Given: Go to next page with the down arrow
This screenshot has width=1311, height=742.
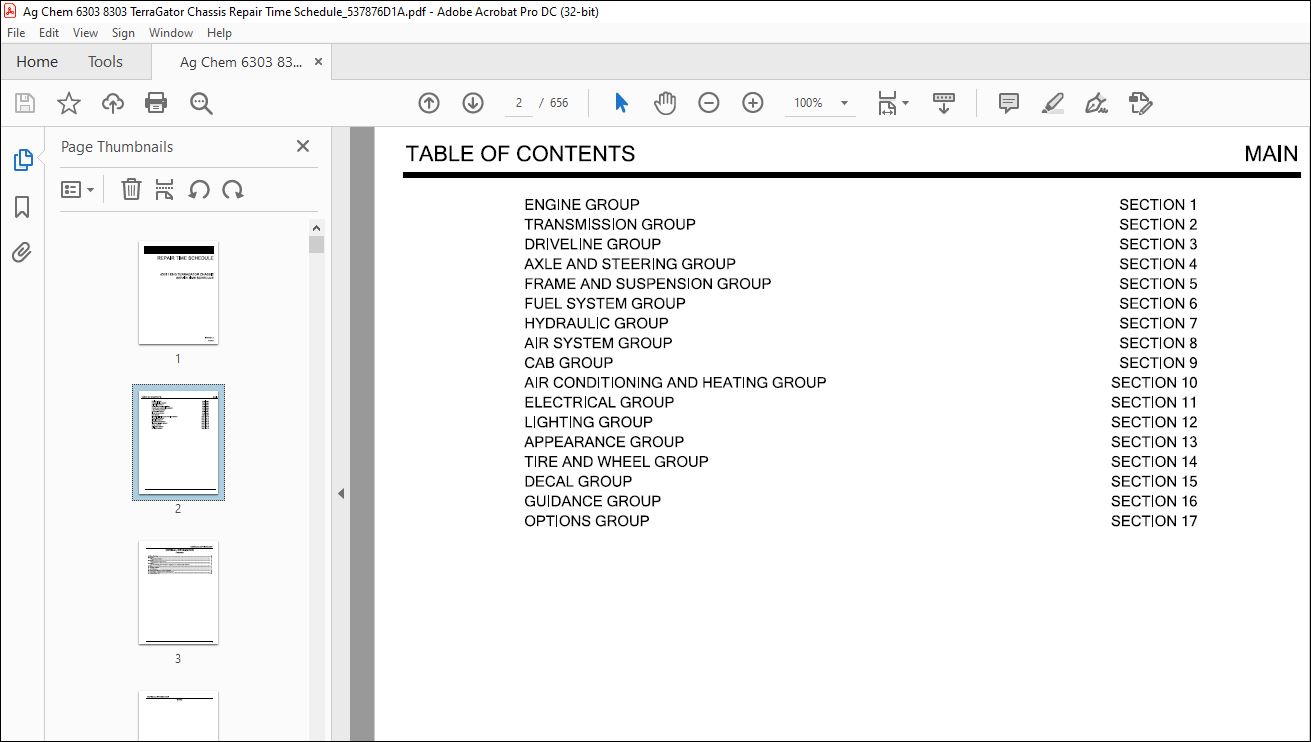Looking at the screenshot, I should pyautogui.click(x=473, y=103).
